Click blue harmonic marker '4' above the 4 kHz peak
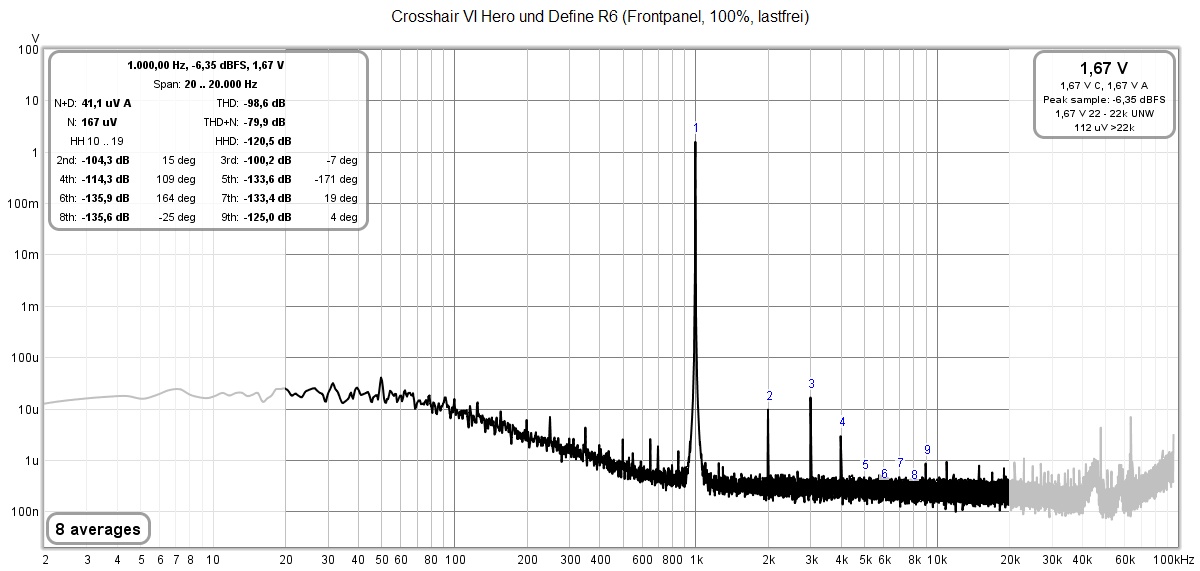 (x=842, y=422)
